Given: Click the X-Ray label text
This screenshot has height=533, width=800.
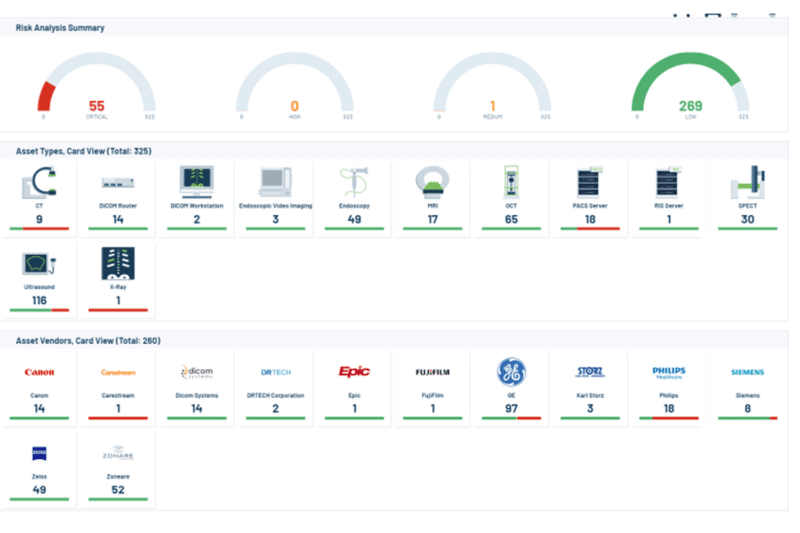Looking at the screenshot, I should pyautogui.click(x=118, y=287).
